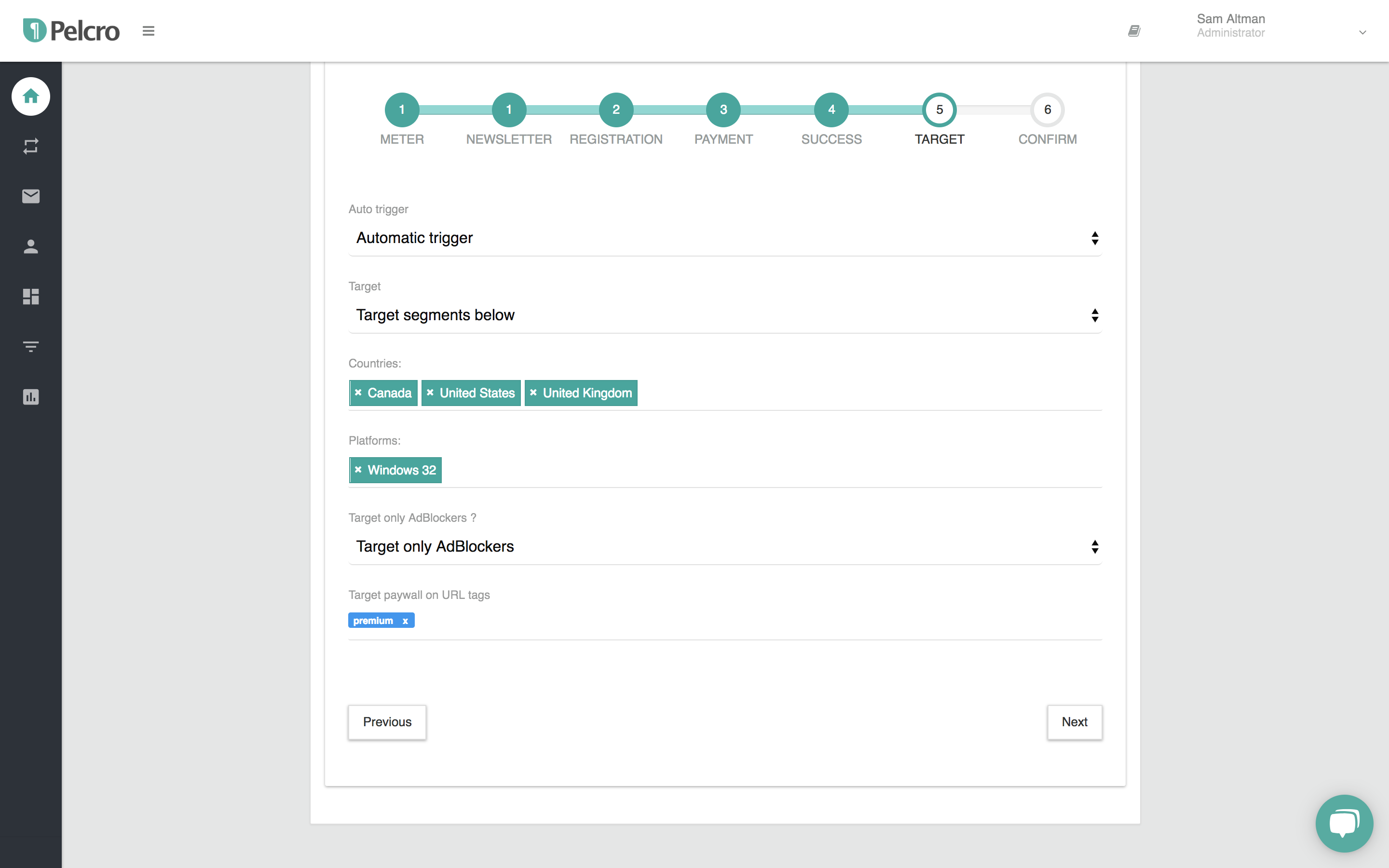The height and width of the screenshot is (868, 1389).
Task: Open the filter lines sidebar icon
Action: (x=31, y=346)
